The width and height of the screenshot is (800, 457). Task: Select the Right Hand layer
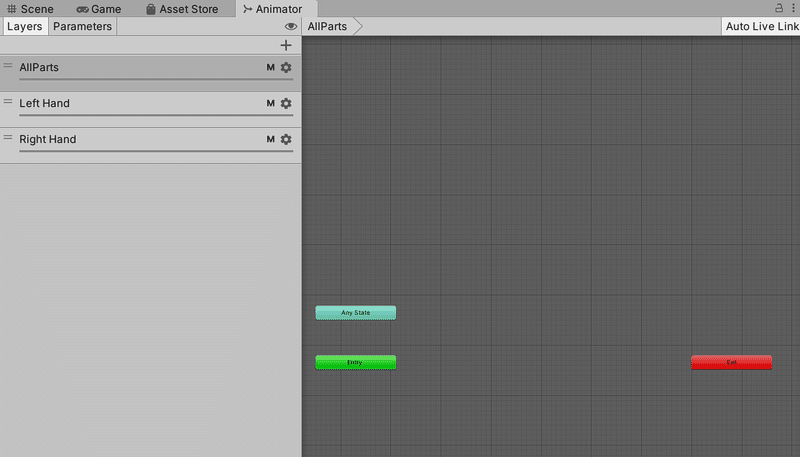(151, 145)
